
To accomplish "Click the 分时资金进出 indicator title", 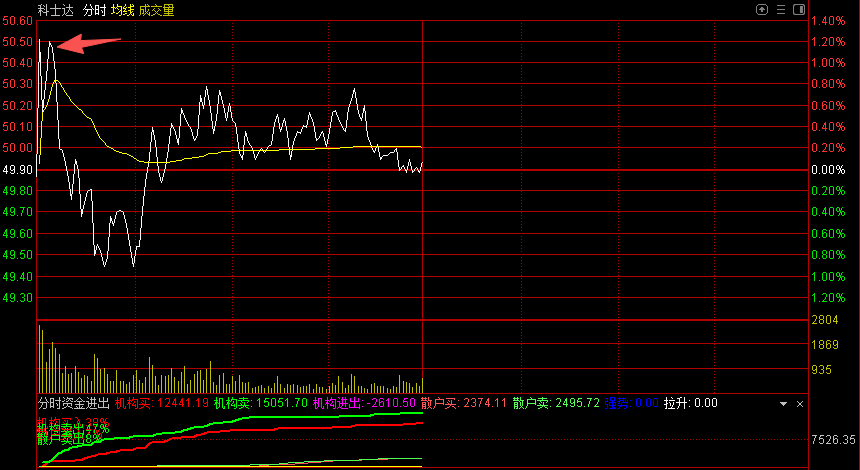I will 74,403.
